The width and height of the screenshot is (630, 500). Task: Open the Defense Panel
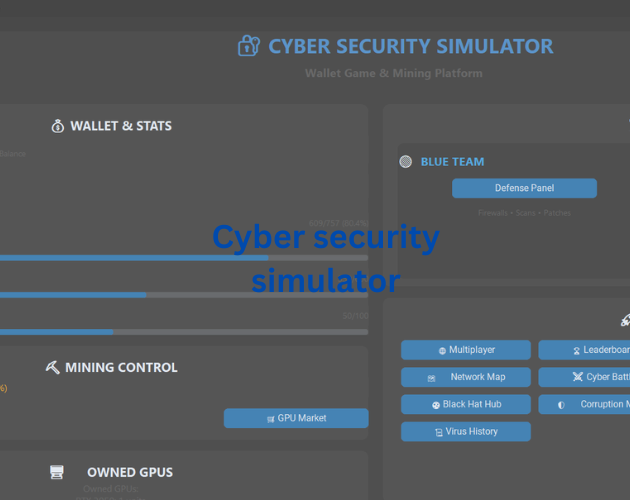524,188
